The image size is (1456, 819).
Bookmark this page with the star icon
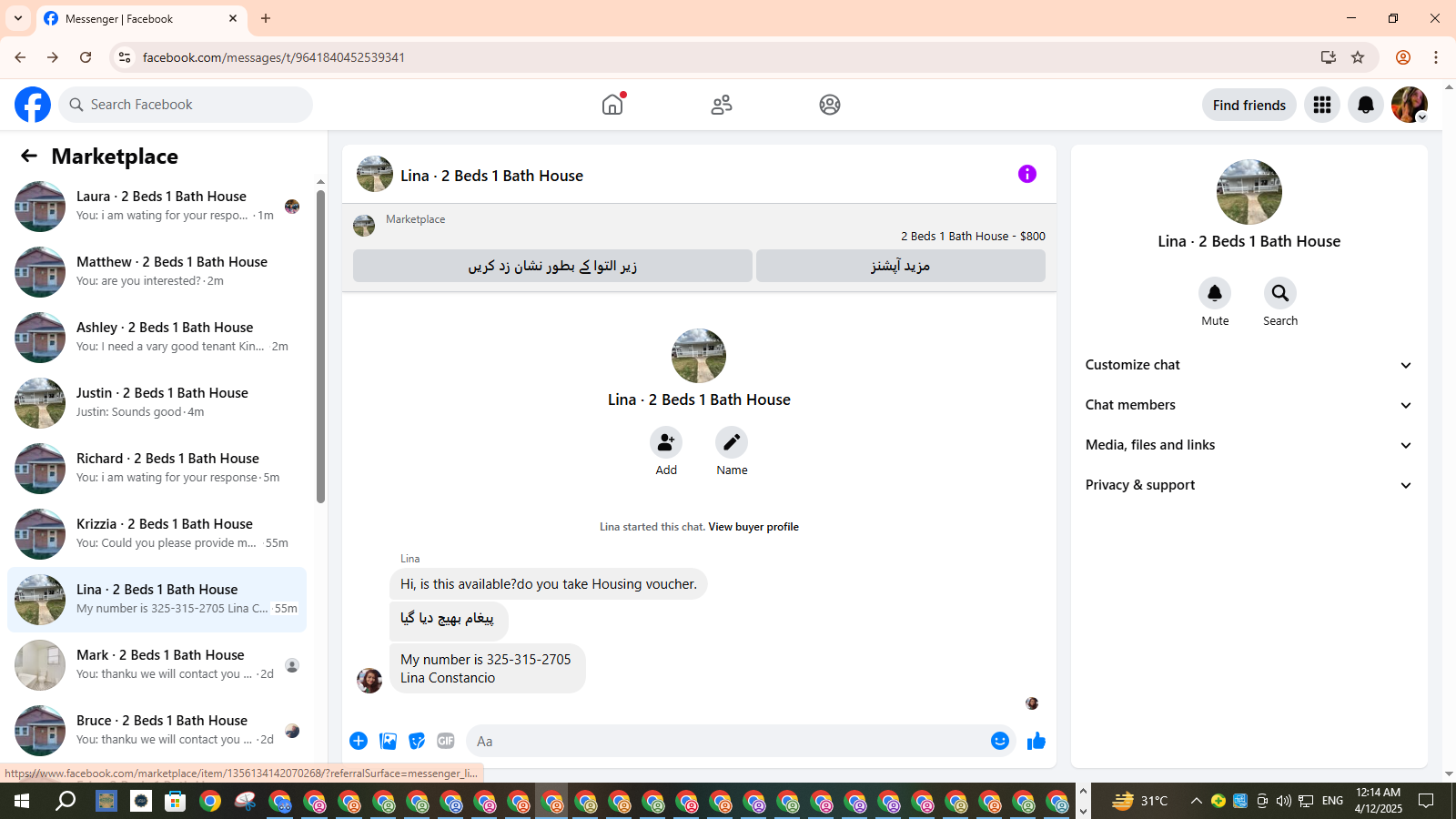point(1358,57)
